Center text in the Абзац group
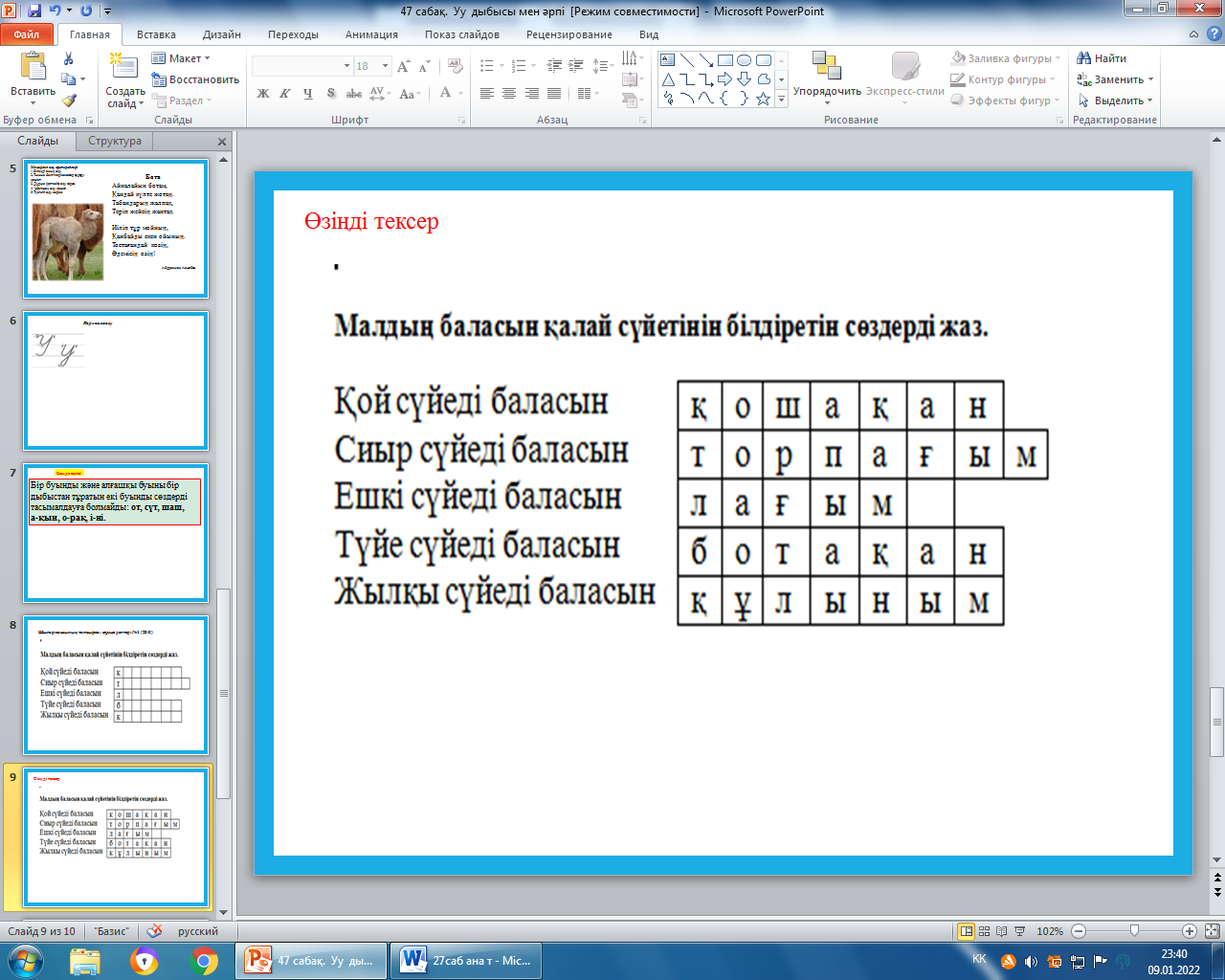The width and height of the screenshot is (1225, 980). (x=509, y=94)
